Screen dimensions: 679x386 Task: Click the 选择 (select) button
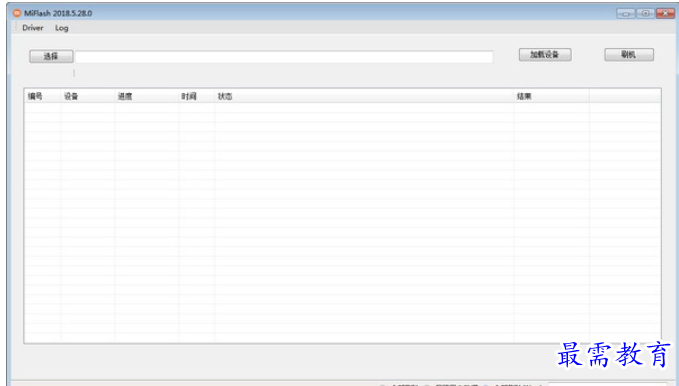coord(51,56)
